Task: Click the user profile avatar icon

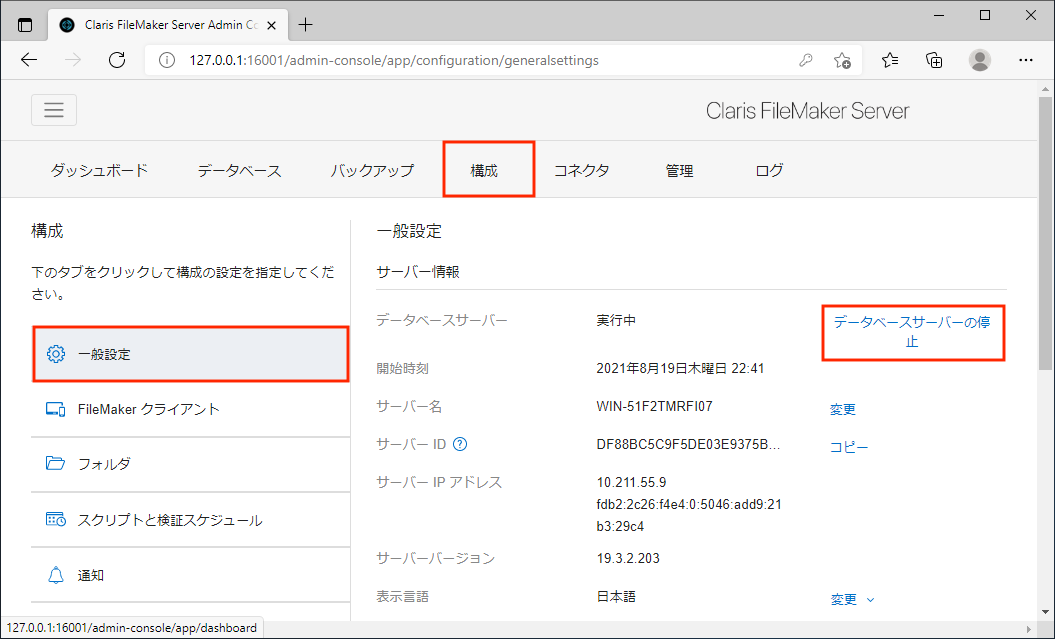Action: 980,60
